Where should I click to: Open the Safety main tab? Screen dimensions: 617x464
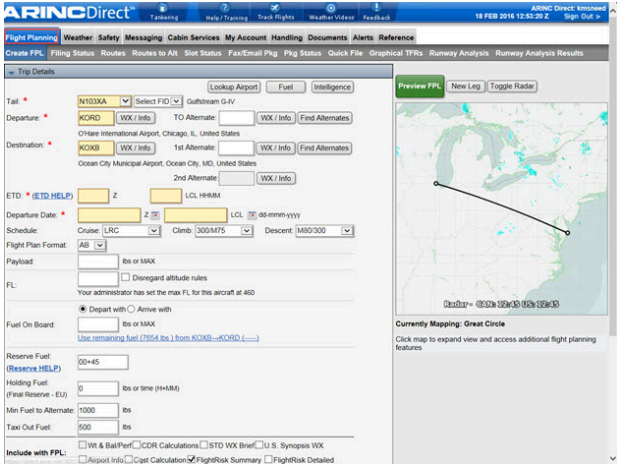click(109, 37)
